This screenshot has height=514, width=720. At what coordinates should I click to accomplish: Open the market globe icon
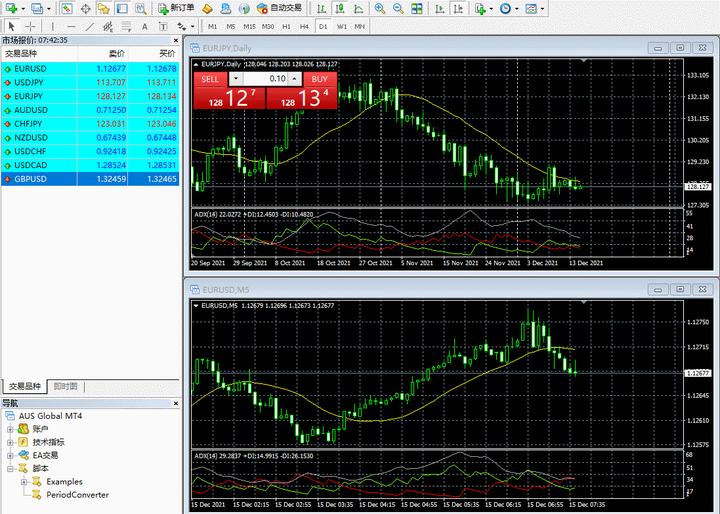pos(244,8)
